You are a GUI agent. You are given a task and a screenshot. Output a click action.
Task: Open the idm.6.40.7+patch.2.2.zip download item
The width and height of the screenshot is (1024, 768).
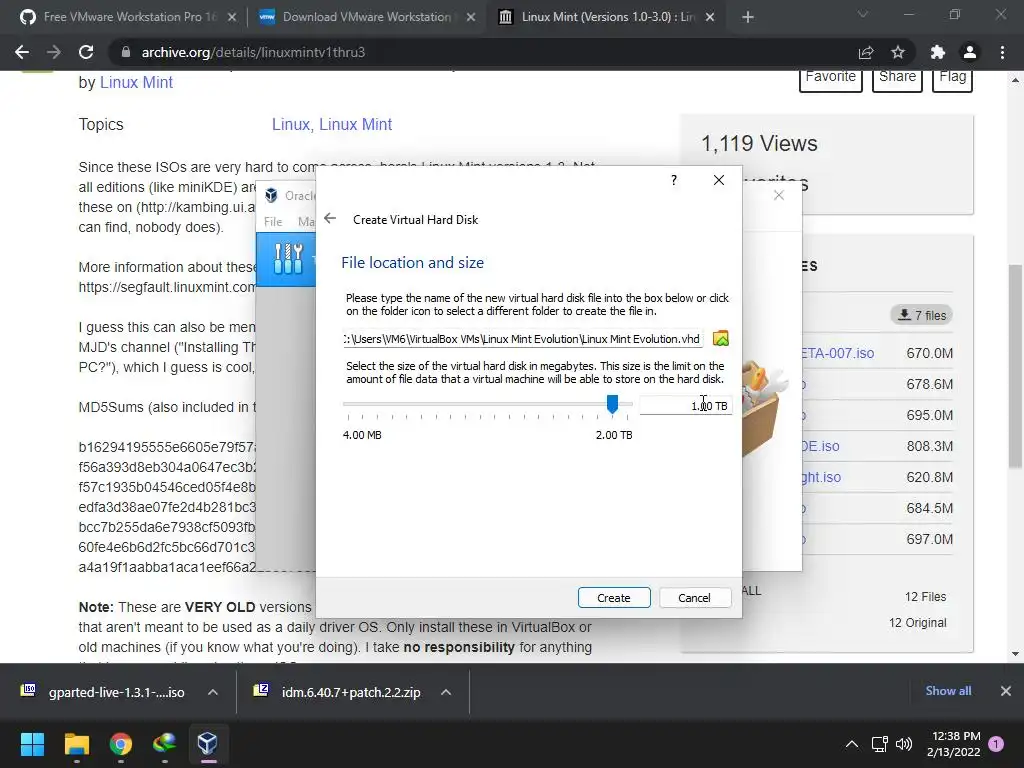(338, 692)
